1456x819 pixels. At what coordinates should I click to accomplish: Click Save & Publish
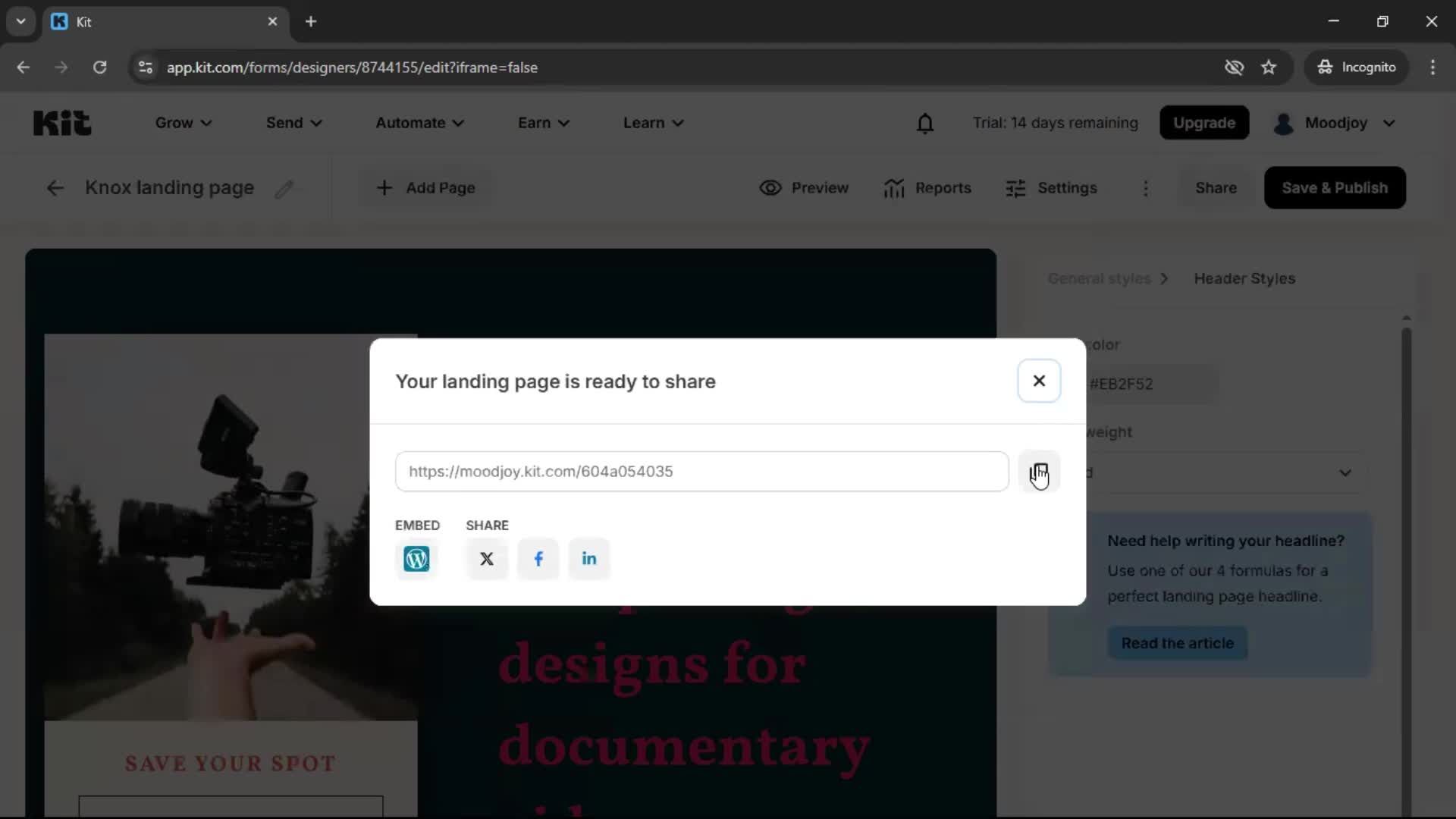click(1334, 187)
